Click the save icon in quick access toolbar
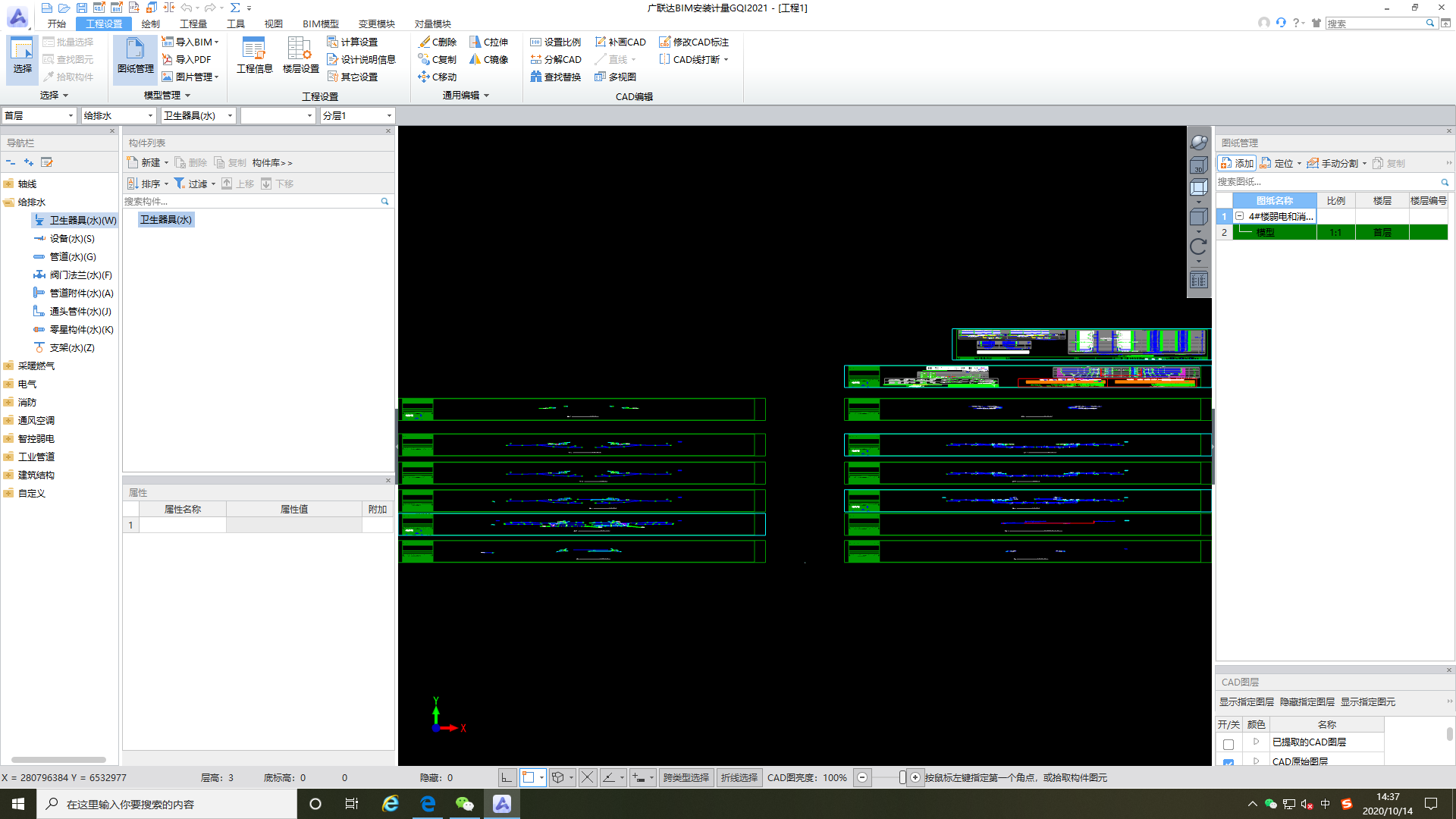 click(x=81, y=8)
